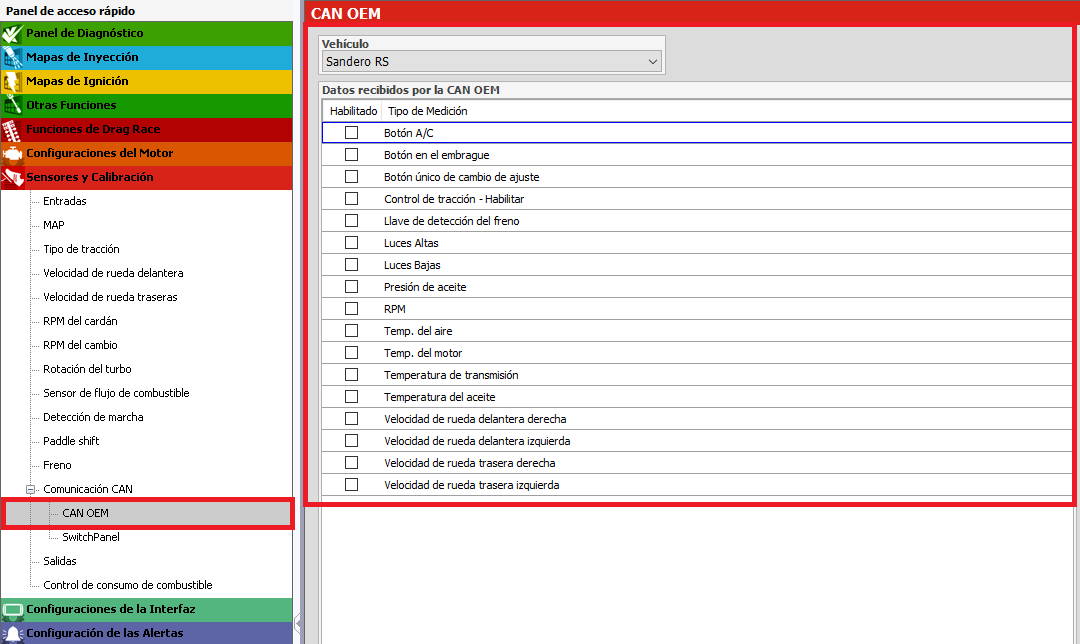Click the Sensores y Calibración icon
1080x644 pixels.
12,178
